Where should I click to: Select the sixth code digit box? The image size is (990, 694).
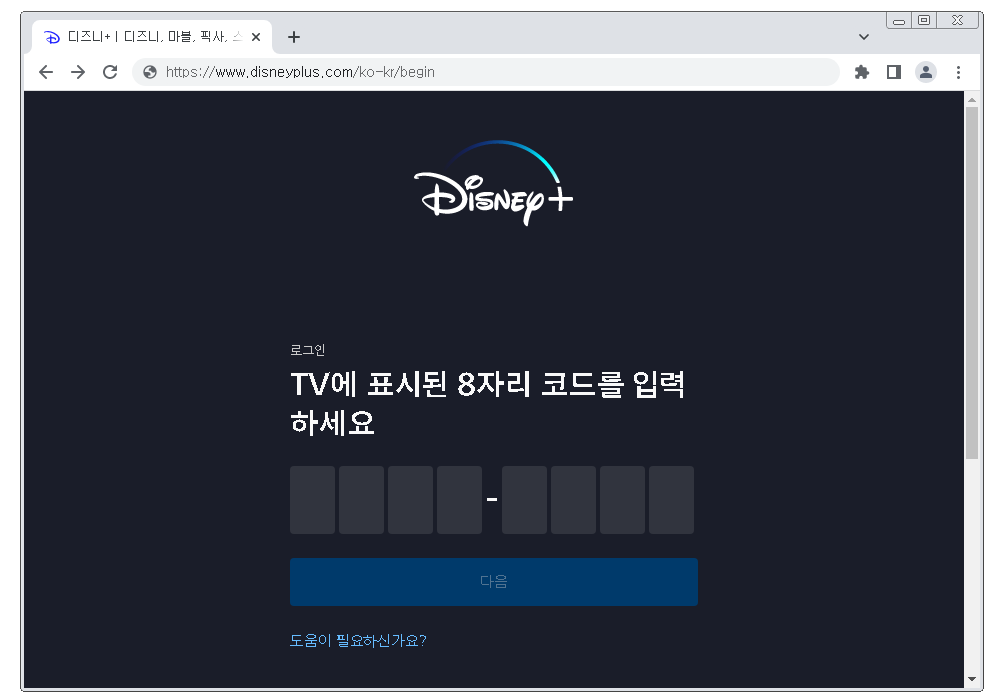point(573,500)
